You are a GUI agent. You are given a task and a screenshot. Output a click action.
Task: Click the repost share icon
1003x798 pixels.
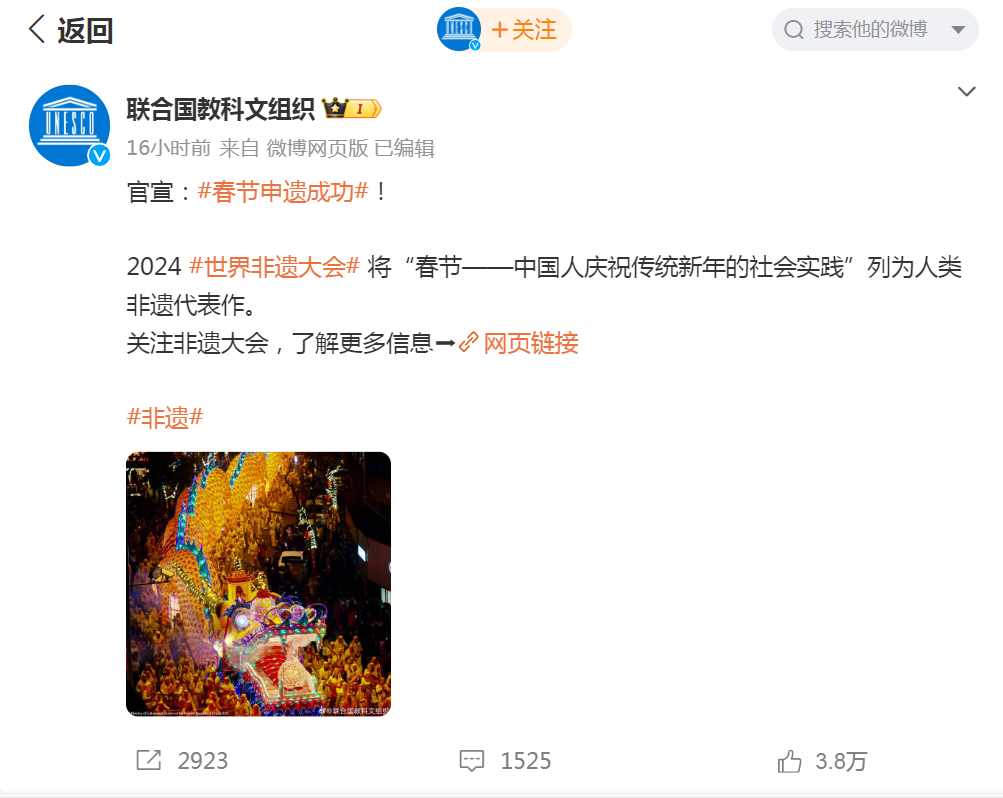point(149,760)
